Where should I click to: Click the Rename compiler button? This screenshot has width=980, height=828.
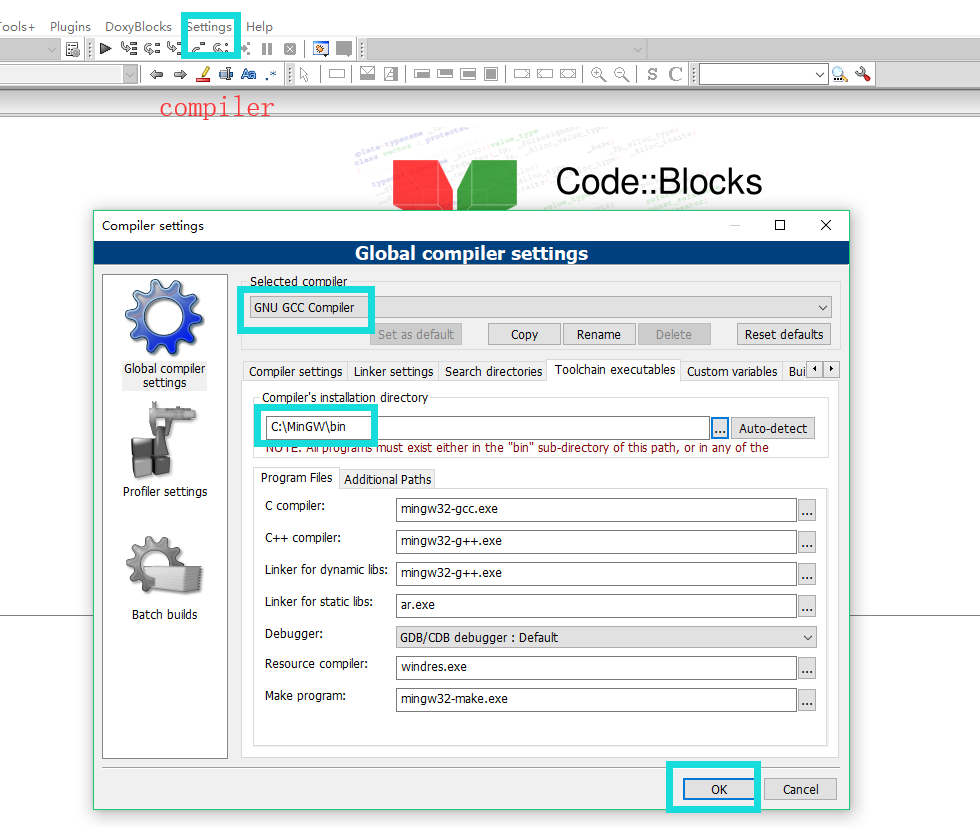pos(599,334)
